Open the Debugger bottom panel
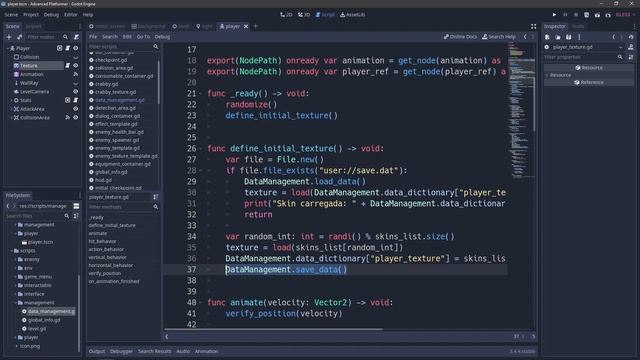640x360 pixels. [121, 351]
